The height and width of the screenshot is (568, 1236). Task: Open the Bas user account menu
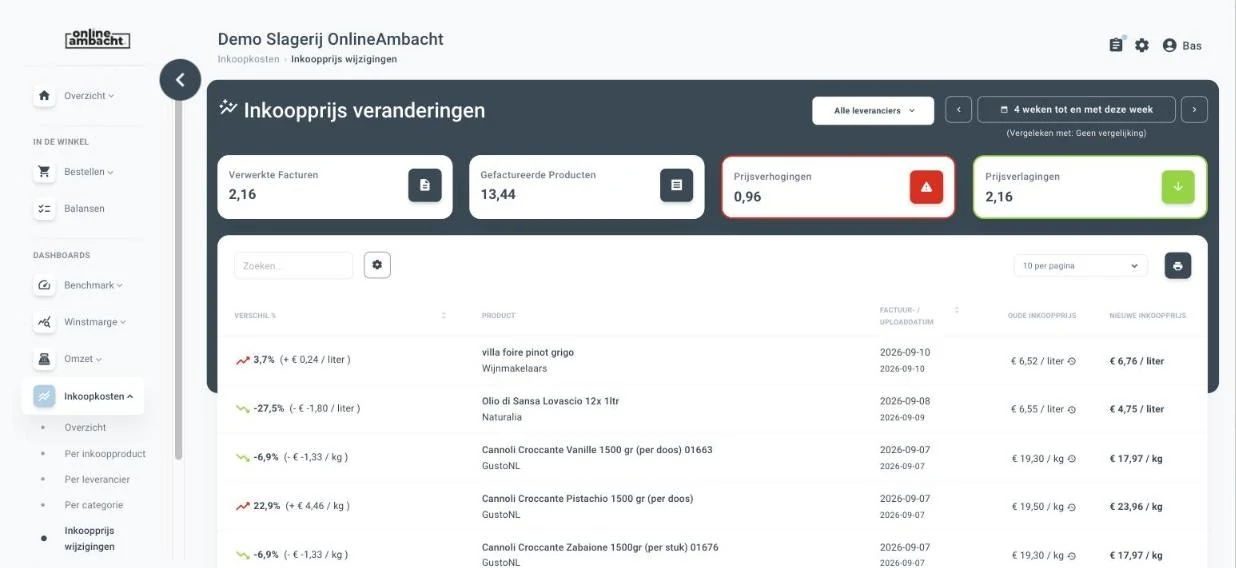click(x=1181, y=45)
